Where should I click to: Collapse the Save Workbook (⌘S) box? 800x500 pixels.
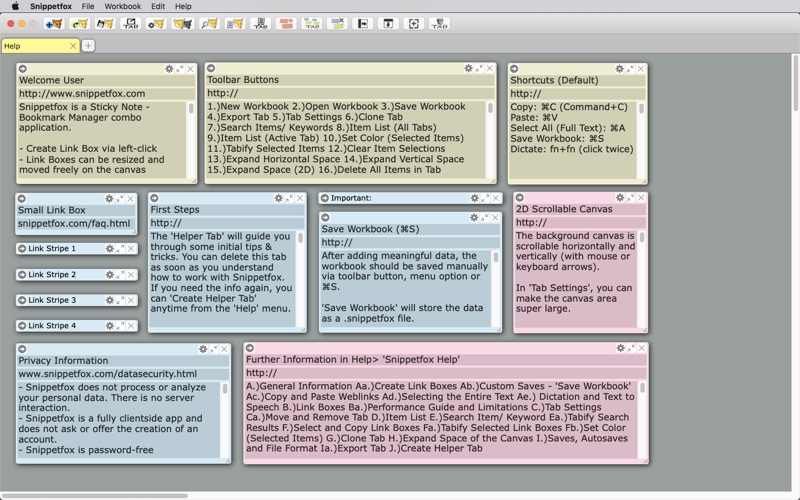tap(485, 218)
